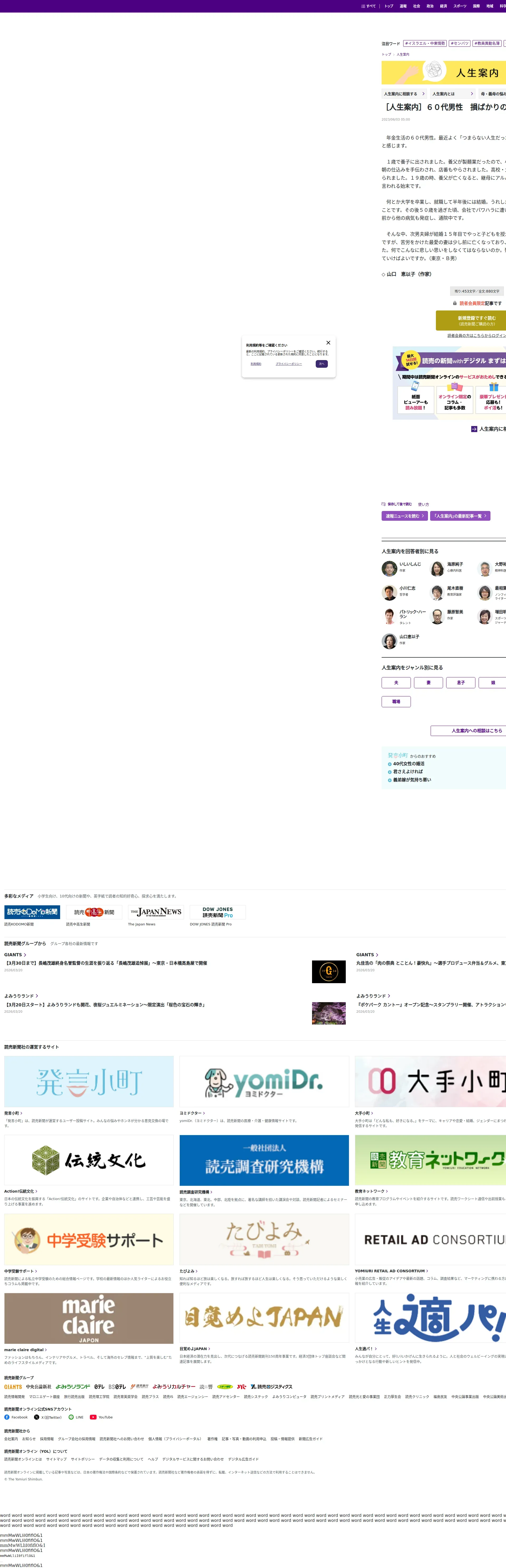Viewport: 506px width, 1568px height.
Task: Click the arrow icon beside 人生案内に
Action: (x=474, y=429)
